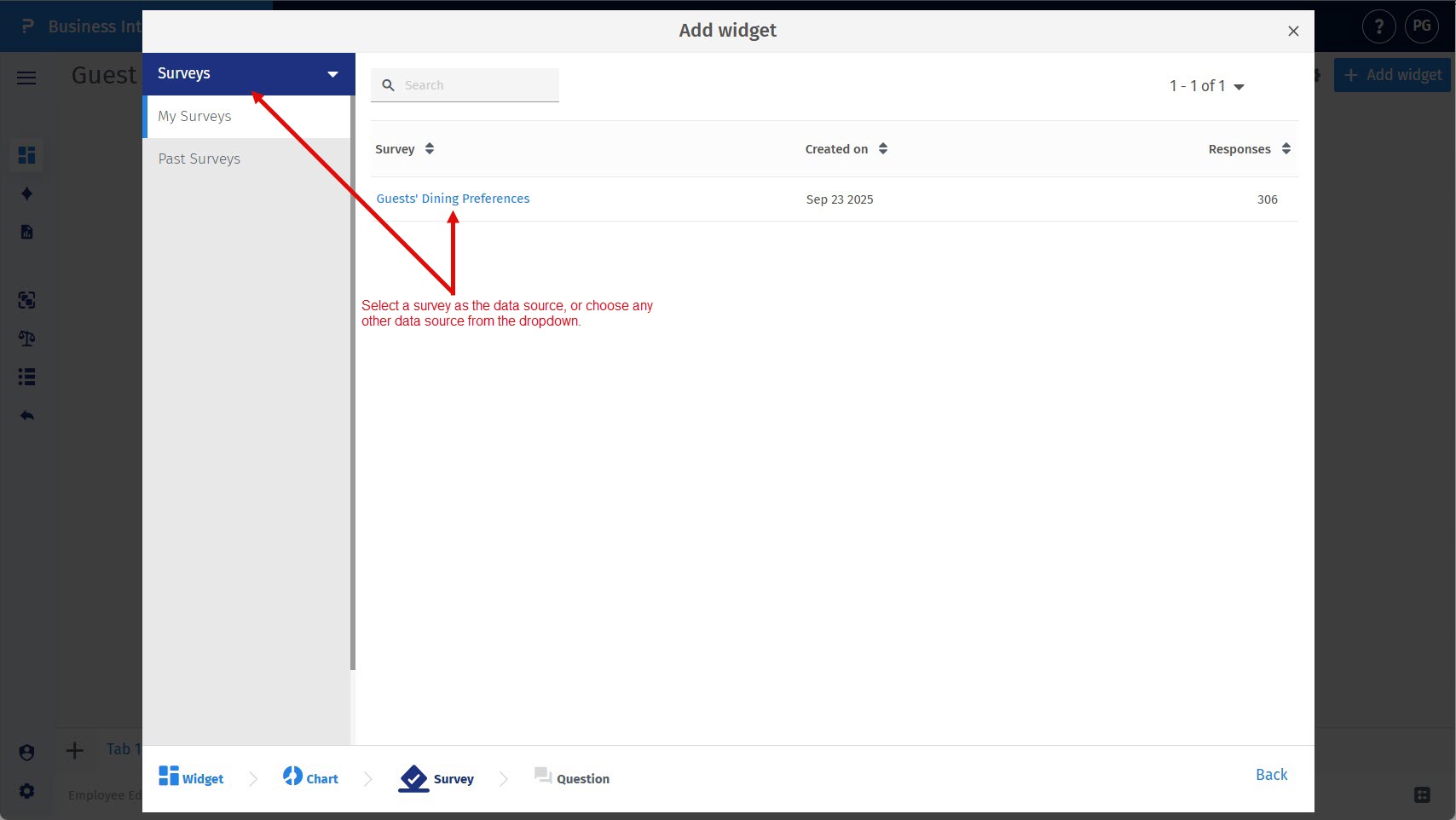
Task: Select the Chart step icon in breadcrumb
Action: 293,777
